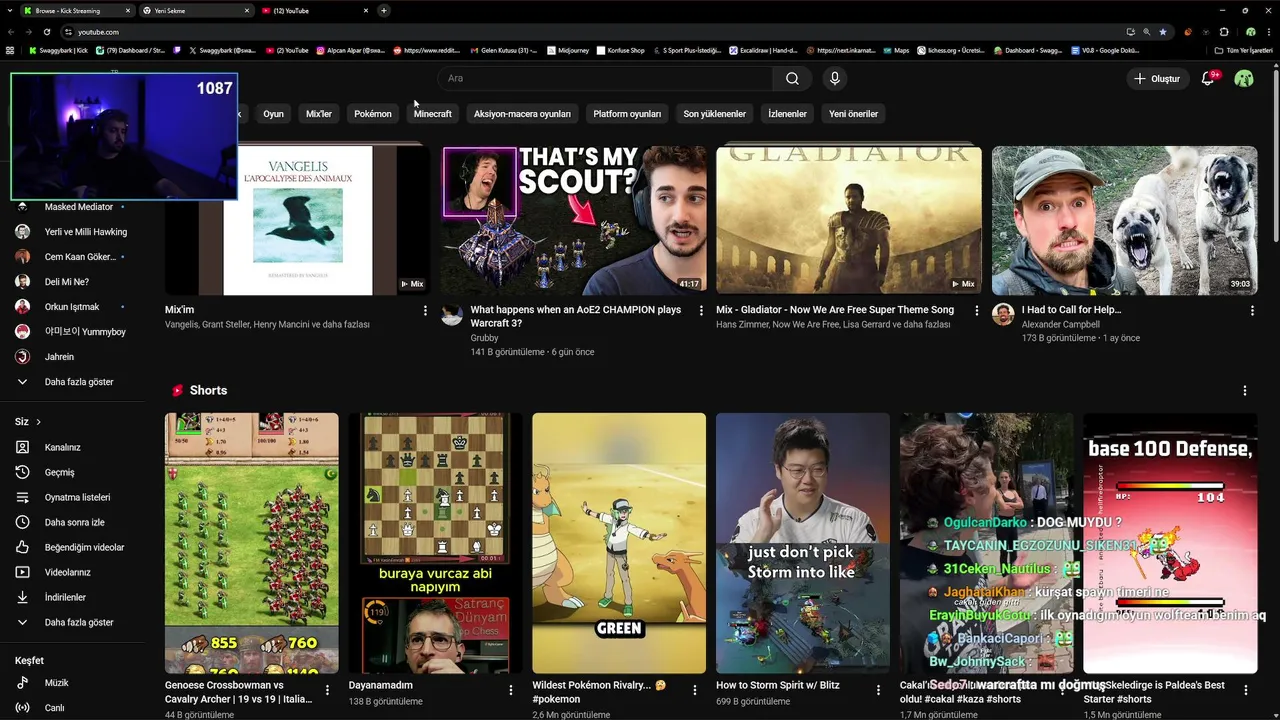
Task: Click the YouTube search input field
Action: 605,78
